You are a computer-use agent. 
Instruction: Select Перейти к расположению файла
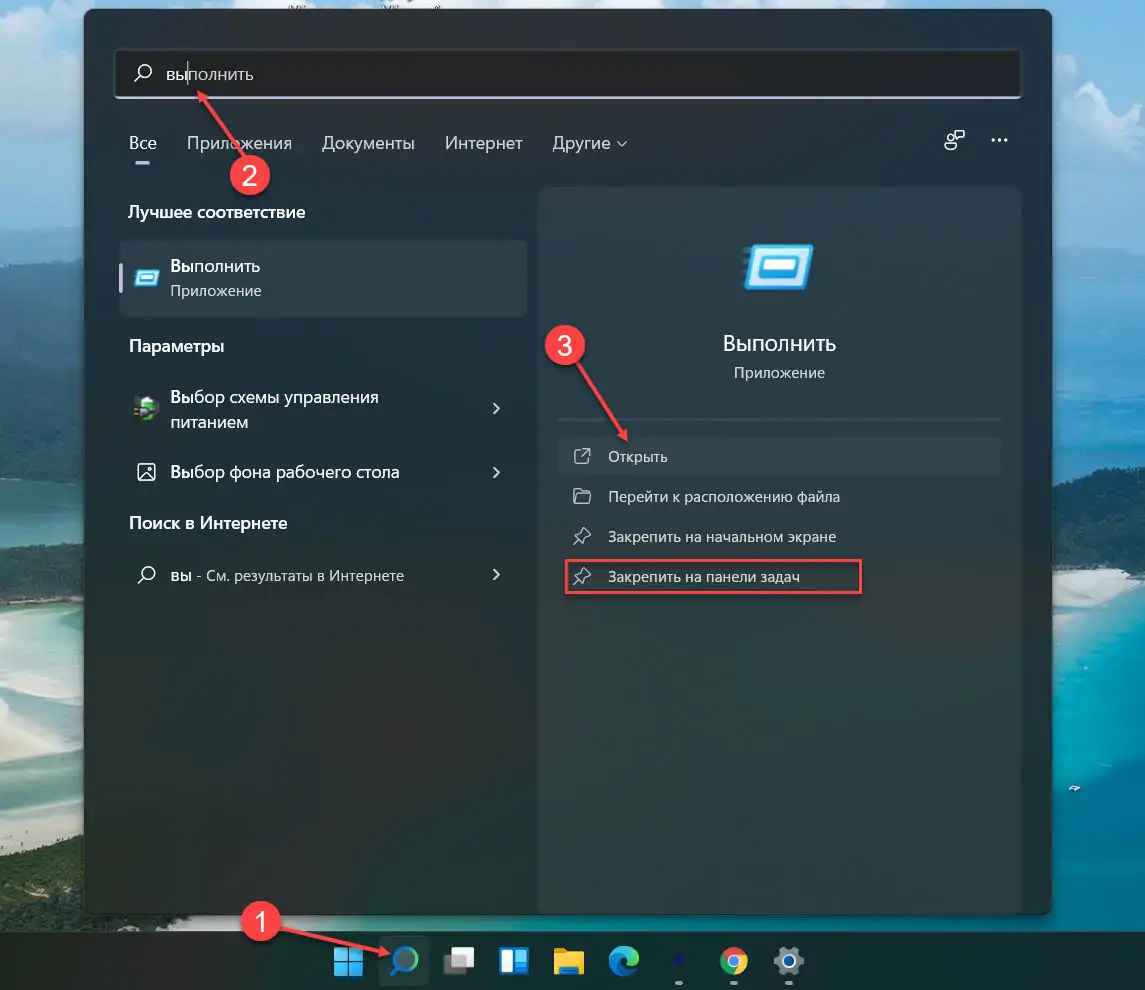pos(723,497)
